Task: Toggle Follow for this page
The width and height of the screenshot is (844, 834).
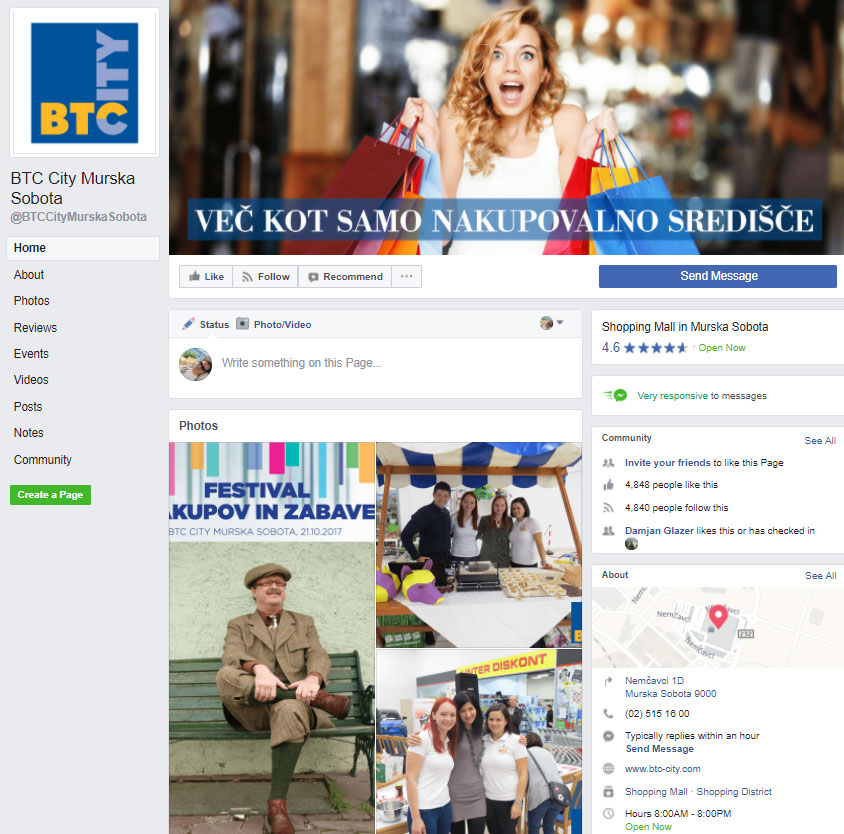Action: pyautogui.click(x=265, y=277)
